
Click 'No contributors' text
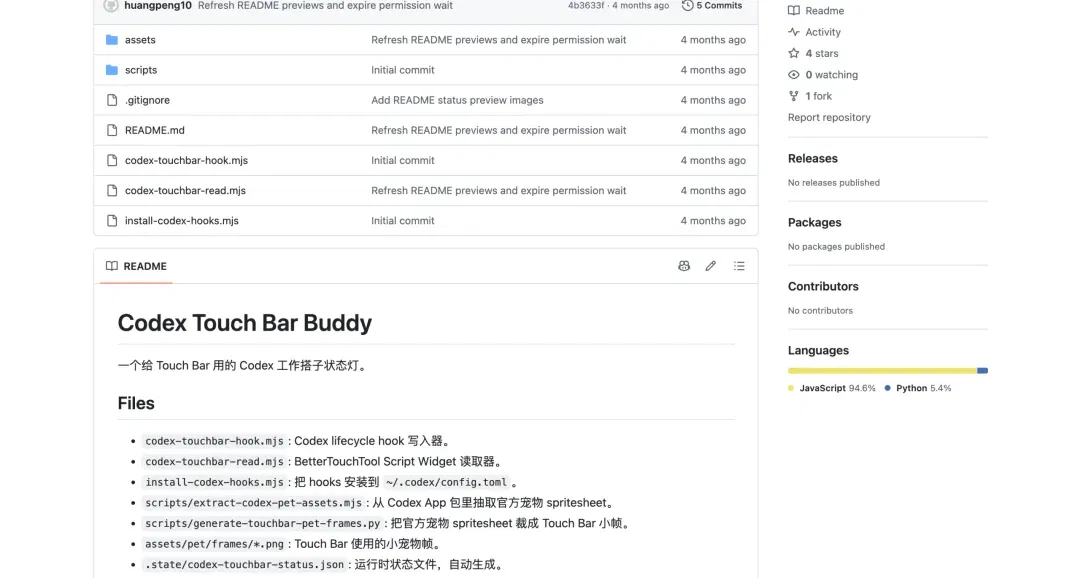click(820, 311)
